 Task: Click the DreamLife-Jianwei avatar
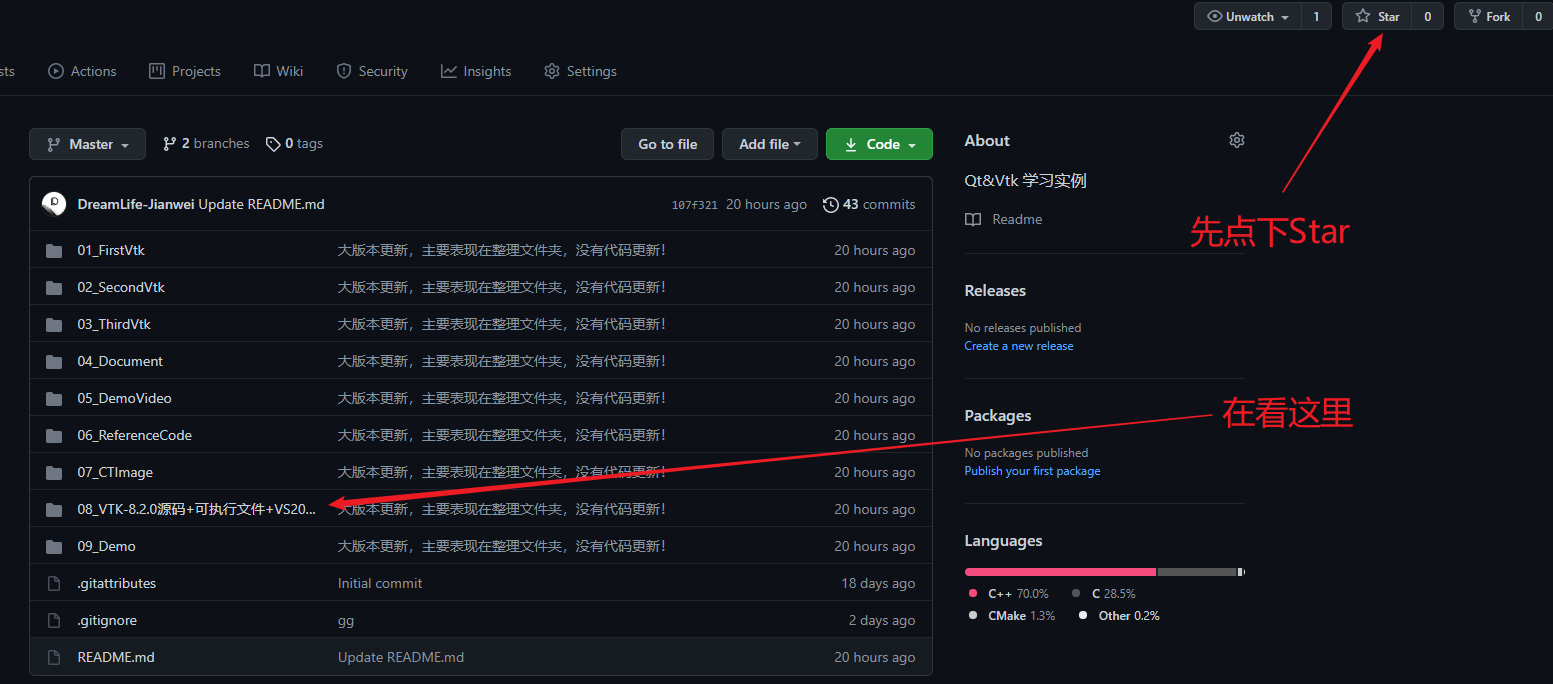click(x=54, y=204)
